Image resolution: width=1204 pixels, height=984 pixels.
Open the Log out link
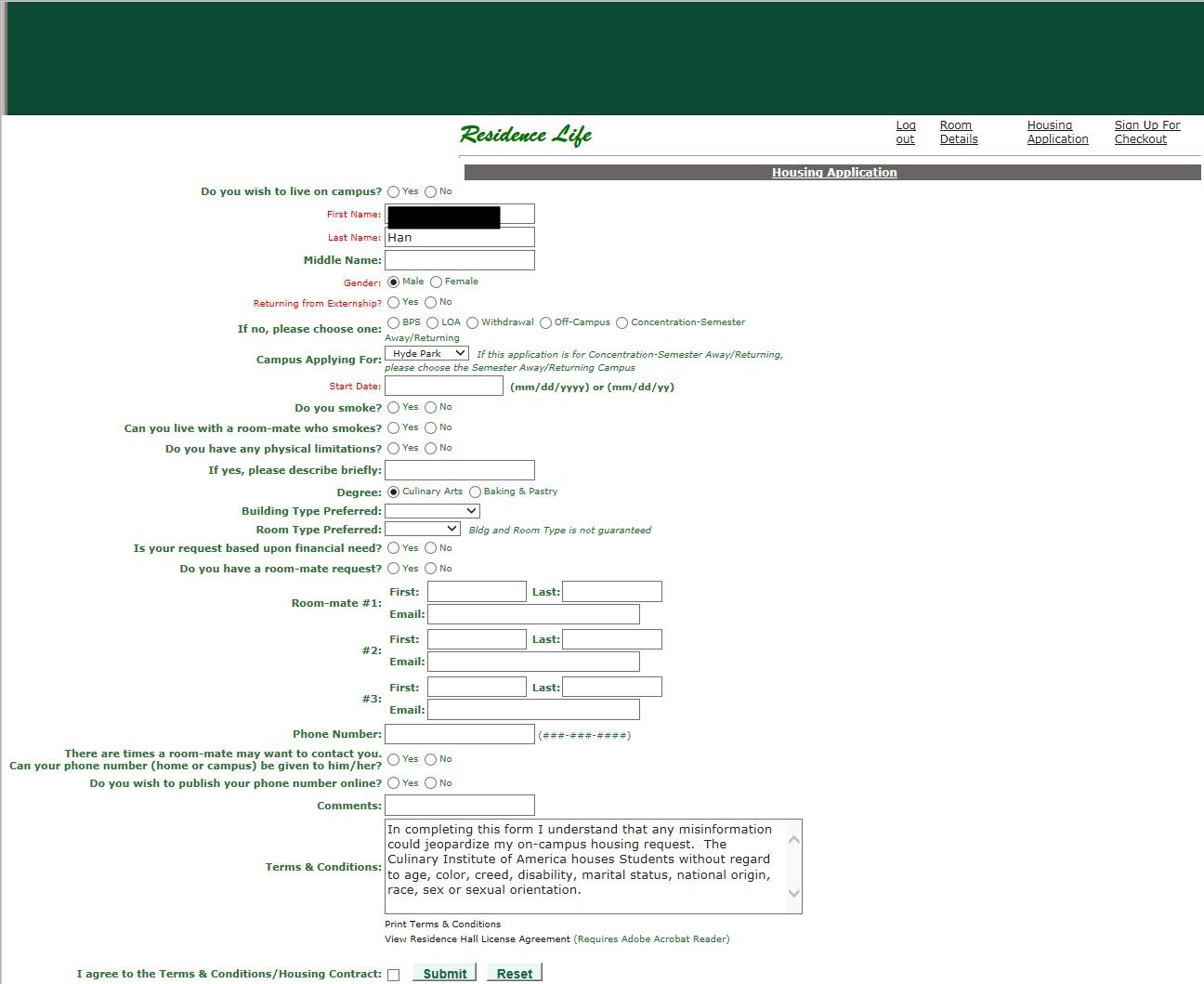[906, 132]
